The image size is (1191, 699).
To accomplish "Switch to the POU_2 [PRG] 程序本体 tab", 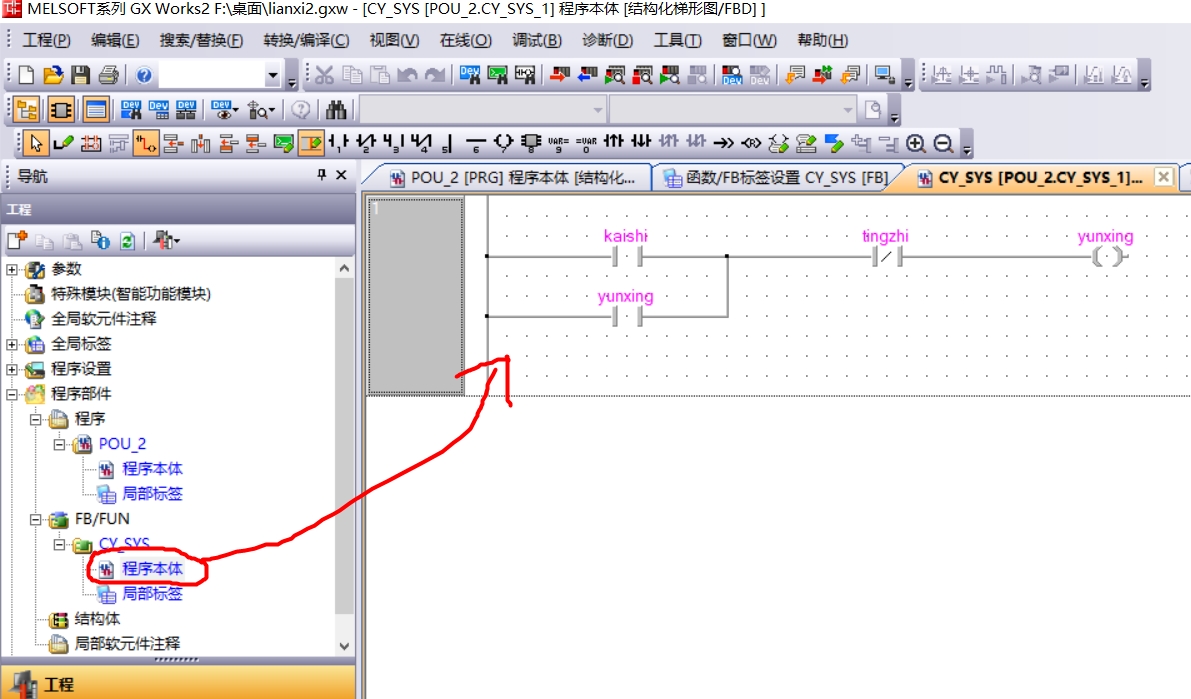I will (x=511, y=178).
